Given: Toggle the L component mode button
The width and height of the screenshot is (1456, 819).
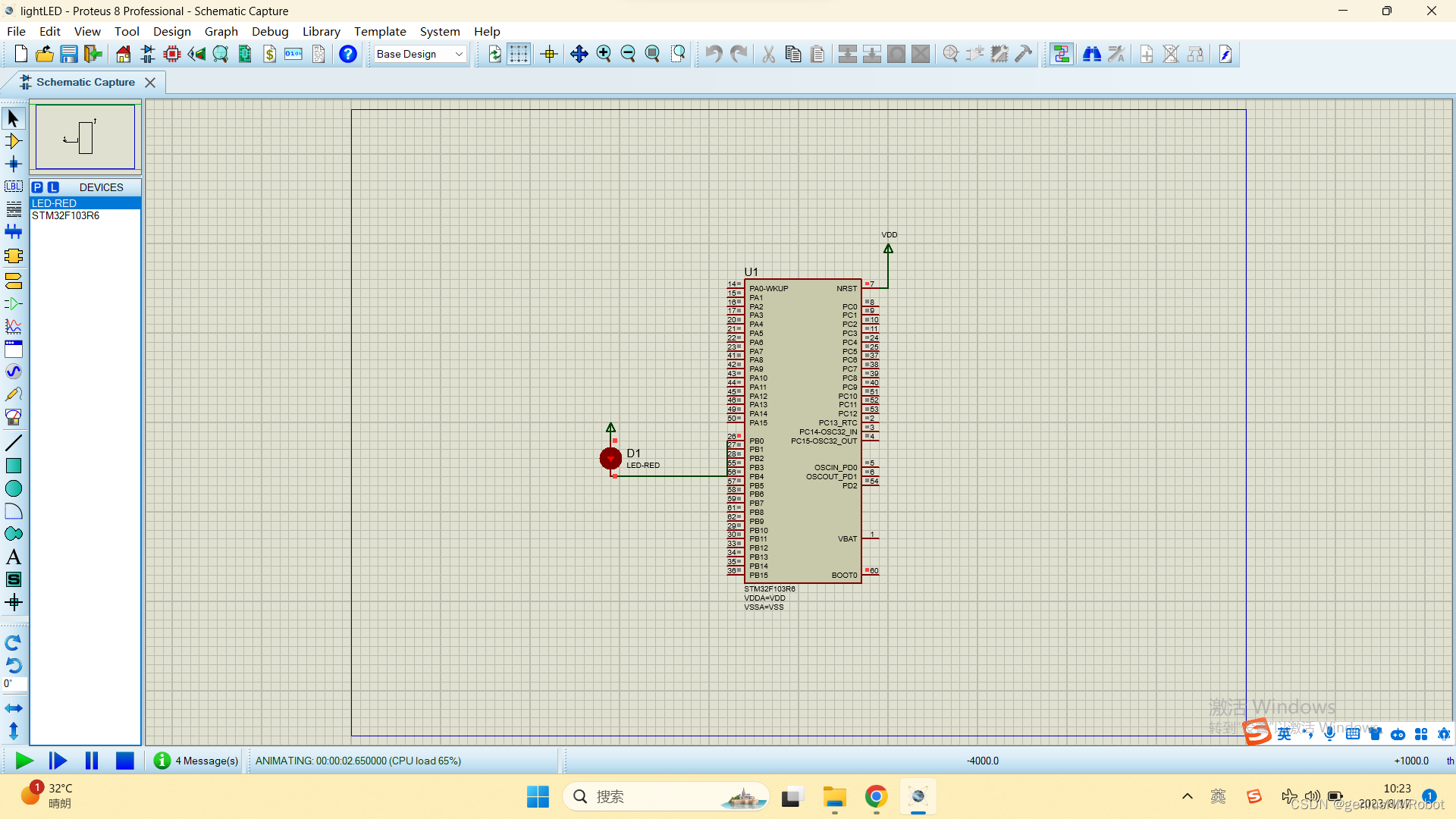Looking at the screenshot, I should (53, 187).
